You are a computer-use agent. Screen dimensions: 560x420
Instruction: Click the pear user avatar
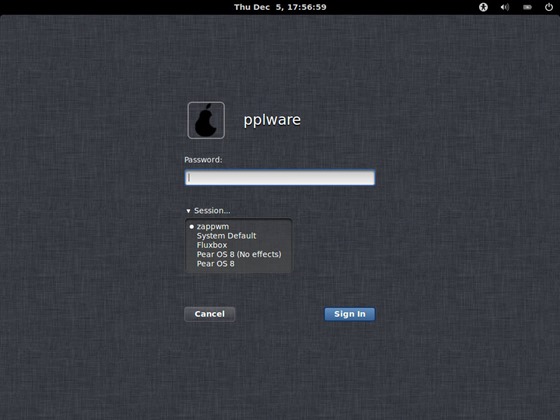[206, 120]
